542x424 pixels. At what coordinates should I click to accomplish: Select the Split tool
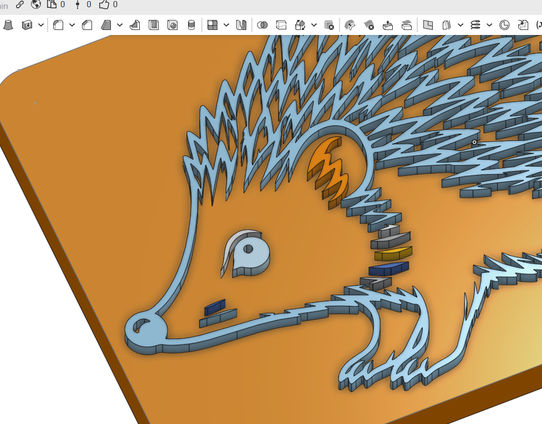(281, 25)
